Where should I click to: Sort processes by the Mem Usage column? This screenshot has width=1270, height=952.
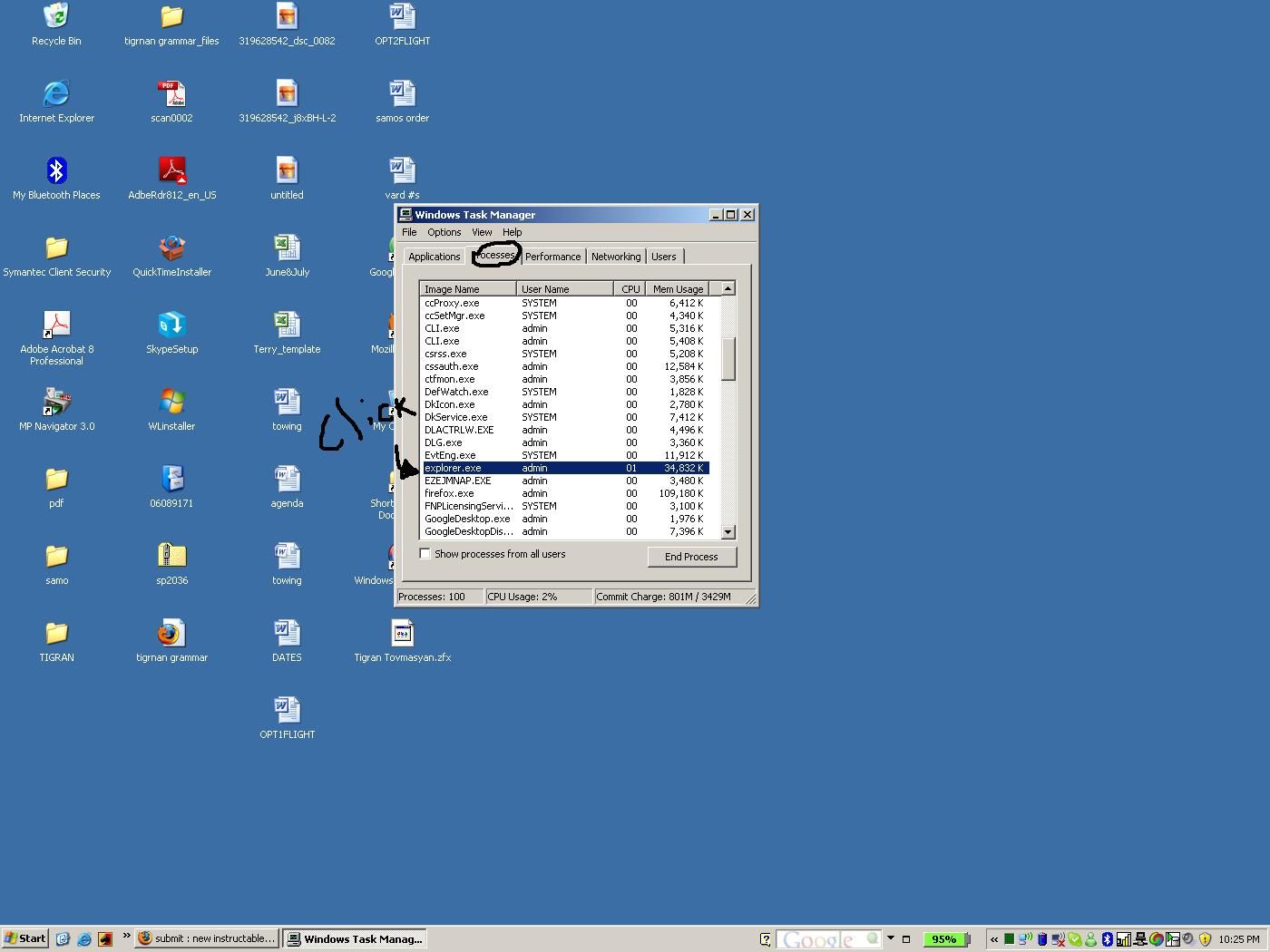tap(677, 288)
